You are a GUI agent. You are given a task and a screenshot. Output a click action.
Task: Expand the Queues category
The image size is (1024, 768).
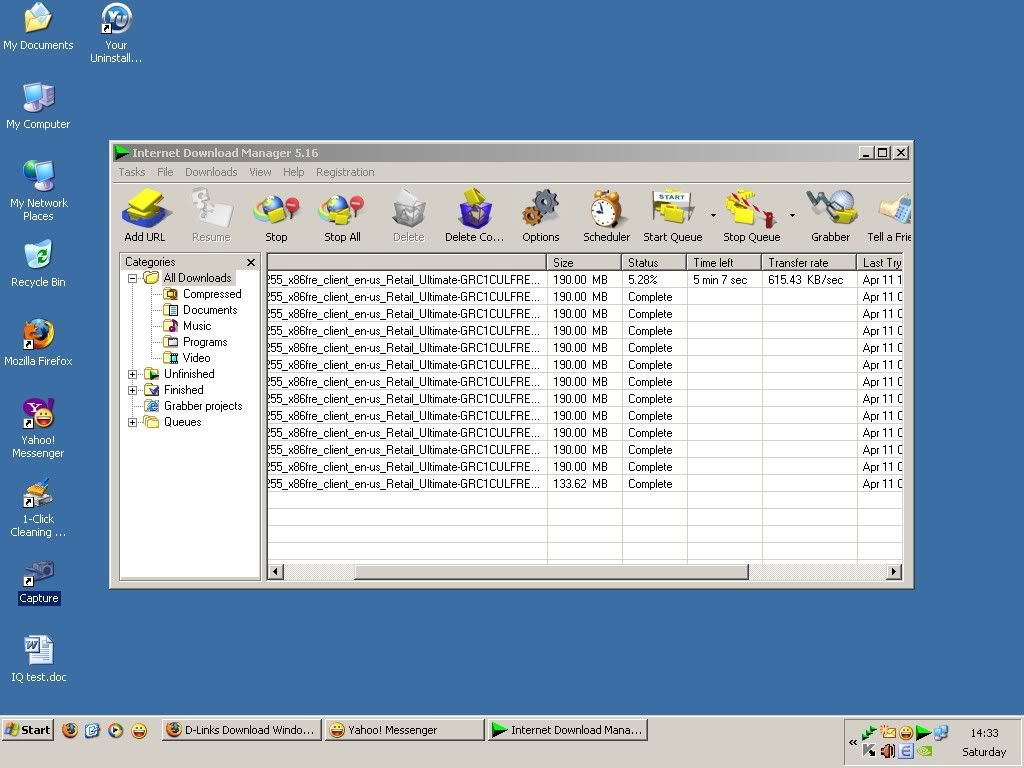pyautogui.click(x=133, y=422)
